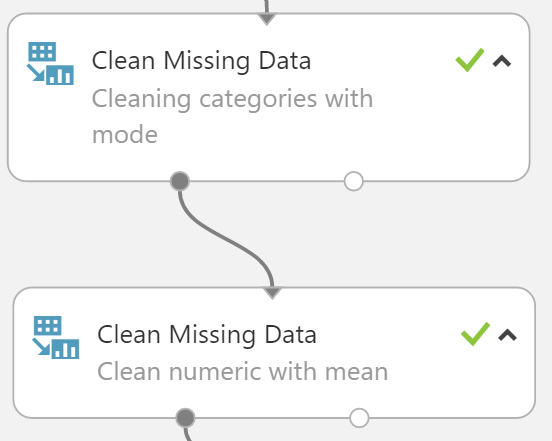Select cleaning transformation output port of mean module
The height and width of the screenshot is (441, 552).
coord(359,418)
